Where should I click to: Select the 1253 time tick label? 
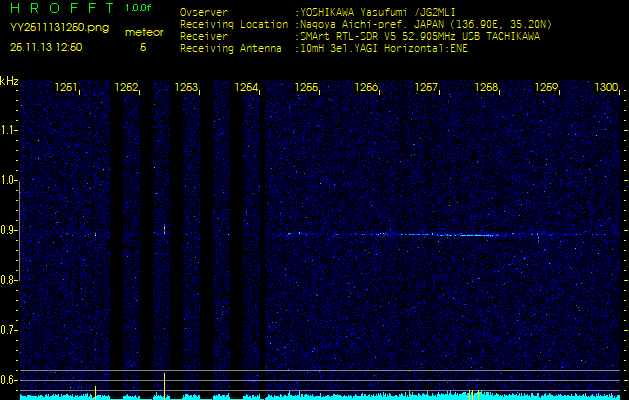pos(186,88)
